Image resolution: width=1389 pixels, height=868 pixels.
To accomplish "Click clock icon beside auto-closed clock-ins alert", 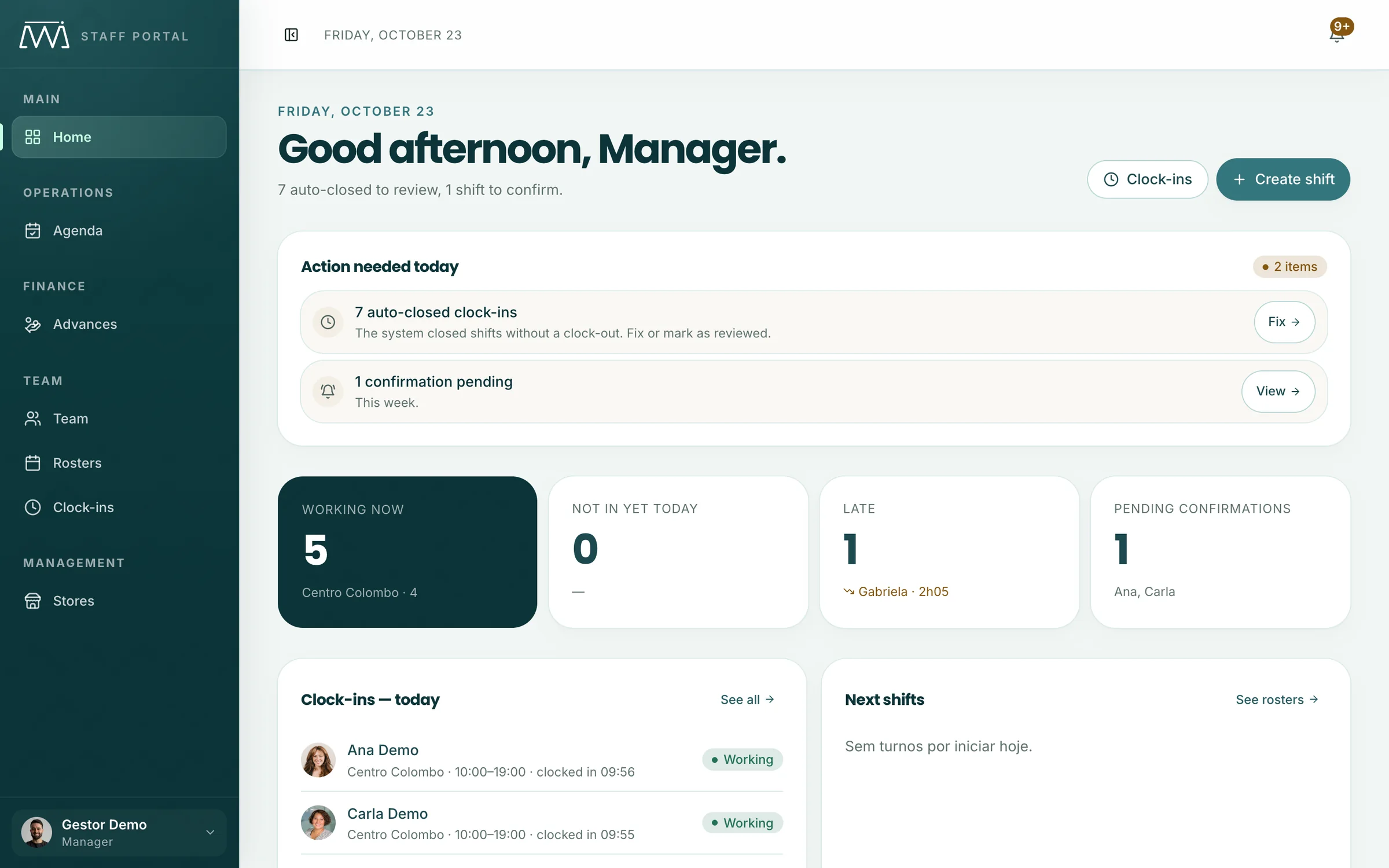I will click(328, 322).
